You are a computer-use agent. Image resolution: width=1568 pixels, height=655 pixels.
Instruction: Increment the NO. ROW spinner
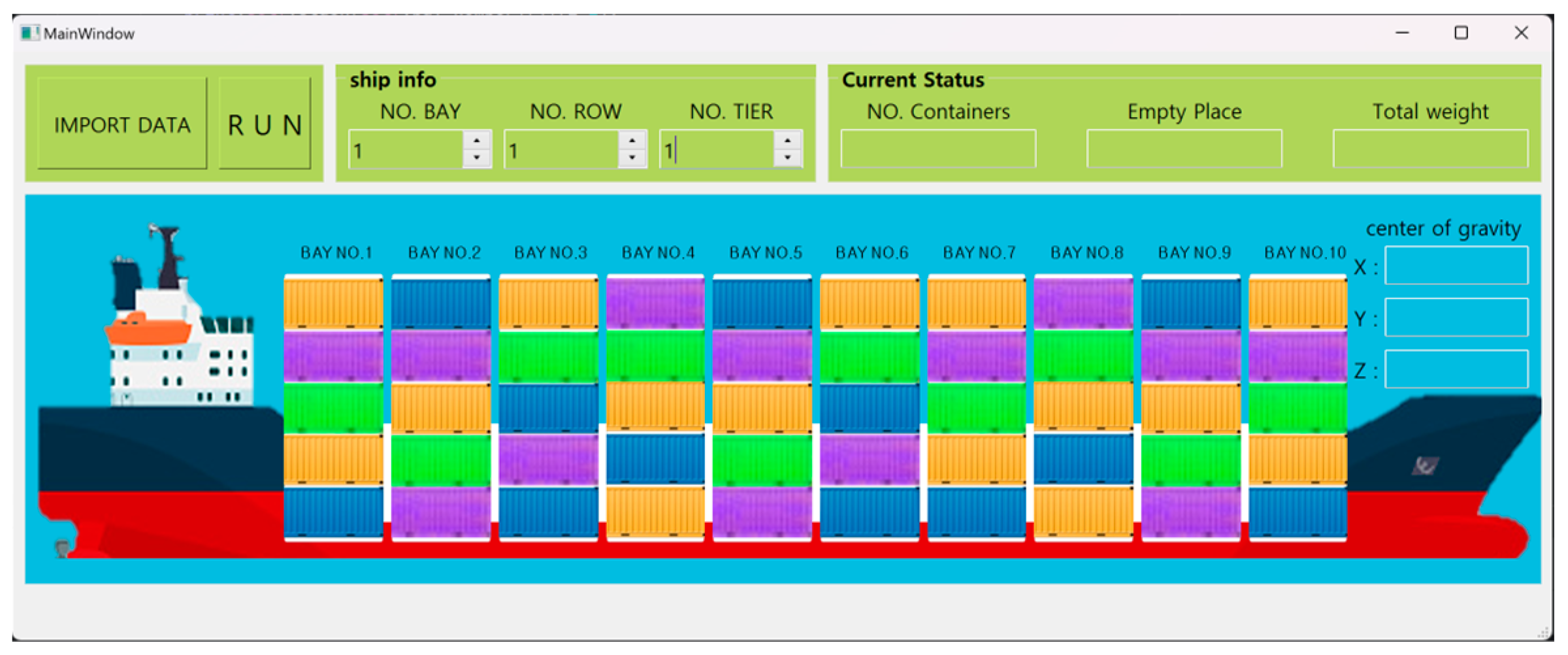(632, 141)
